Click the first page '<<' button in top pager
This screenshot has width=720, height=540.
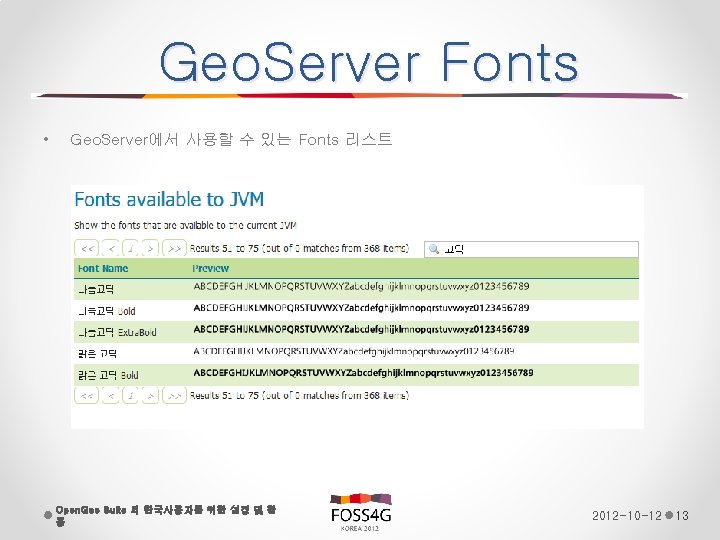87,248
